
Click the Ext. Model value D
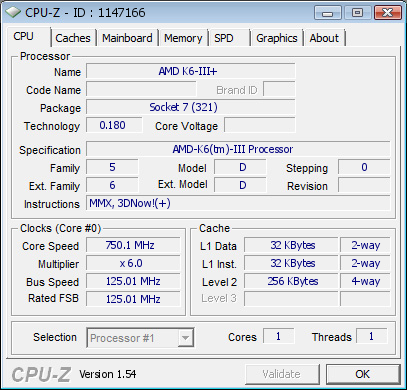tap(240, 185)
